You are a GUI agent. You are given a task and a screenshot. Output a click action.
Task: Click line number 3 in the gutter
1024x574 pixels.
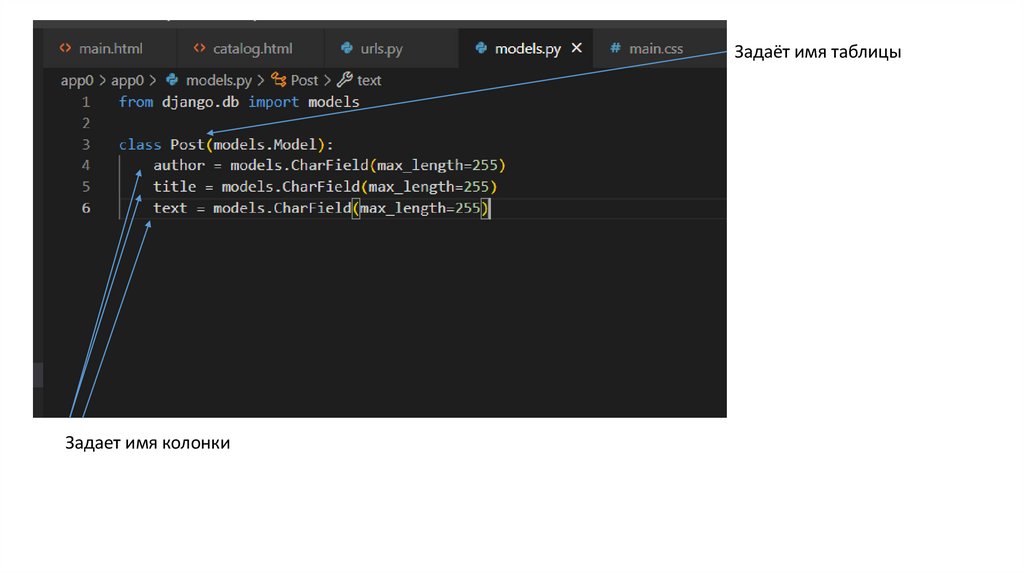pyautogui.click(x=86, y=144)
